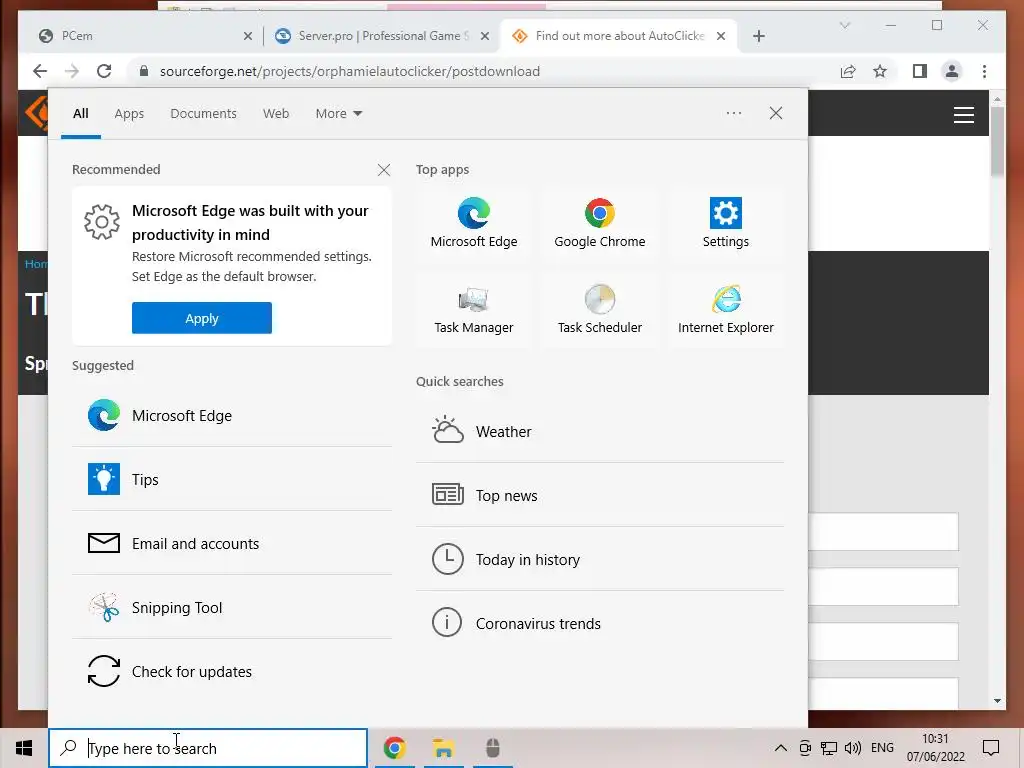Click the Chrome address bar URL
Screen dimensions: 1024x768
(x=349, y=71)
